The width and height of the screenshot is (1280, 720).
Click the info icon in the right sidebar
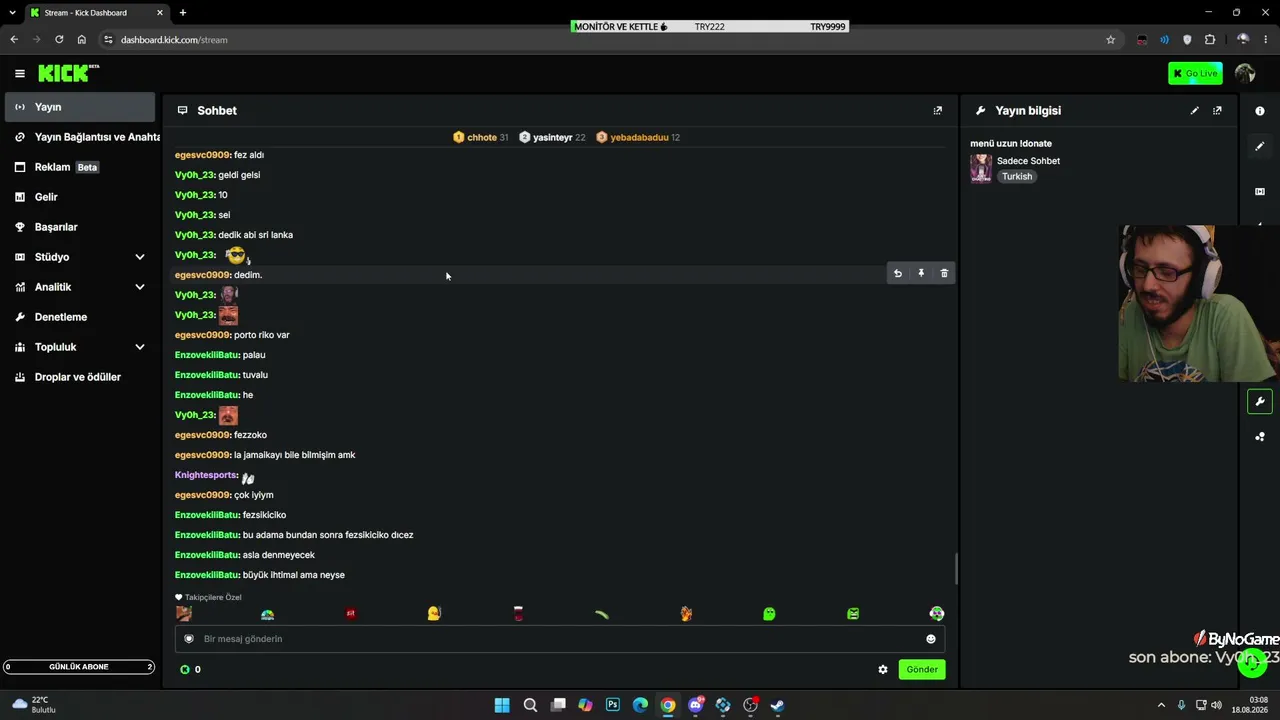point(1260,111)
